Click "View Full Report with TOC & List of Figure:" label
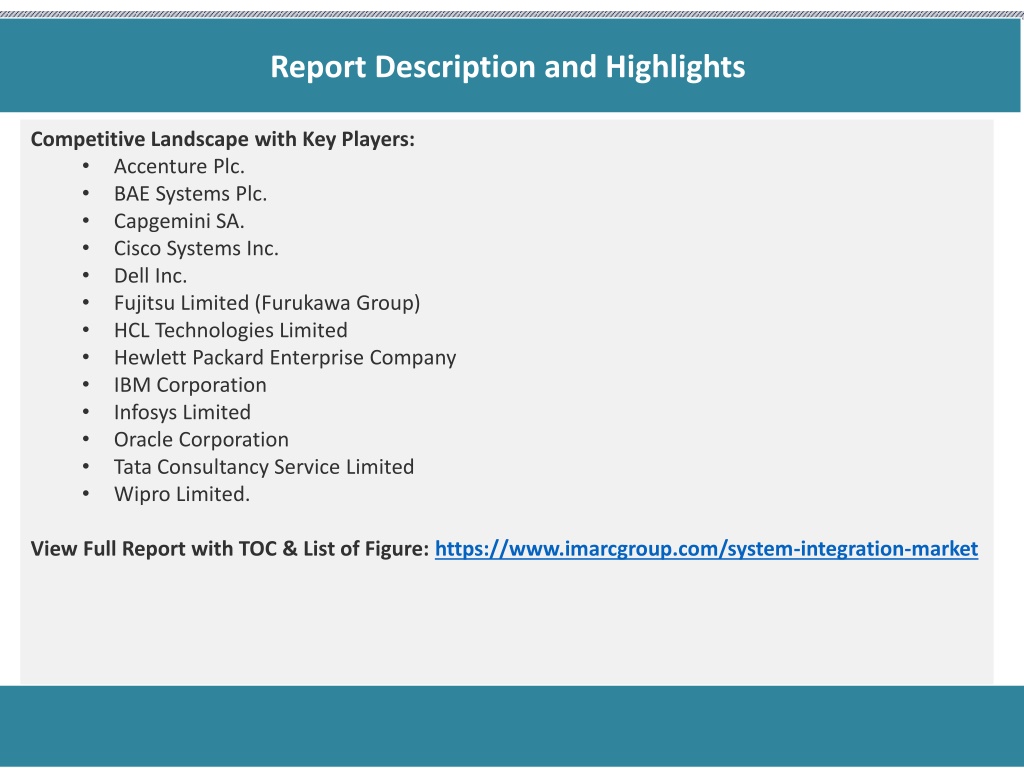The image size is (1024, 768). [x=230, y=549]
